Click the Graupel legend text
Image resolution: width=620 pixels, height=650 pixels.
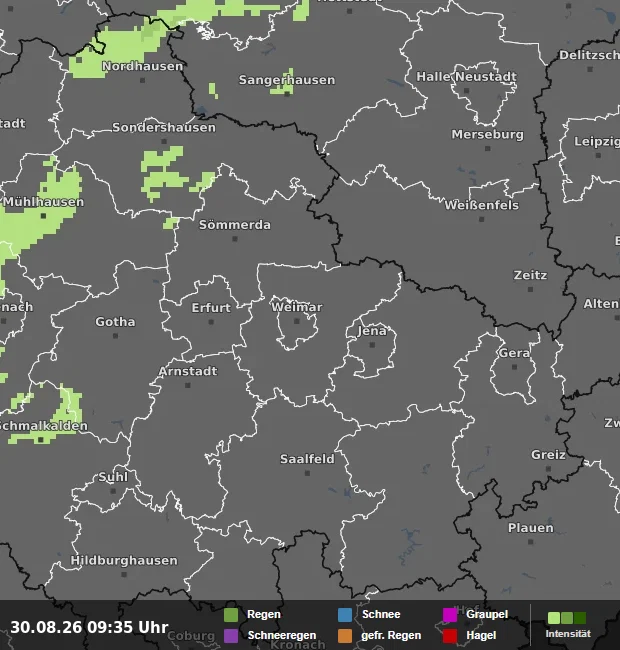[x=487, y=614]
